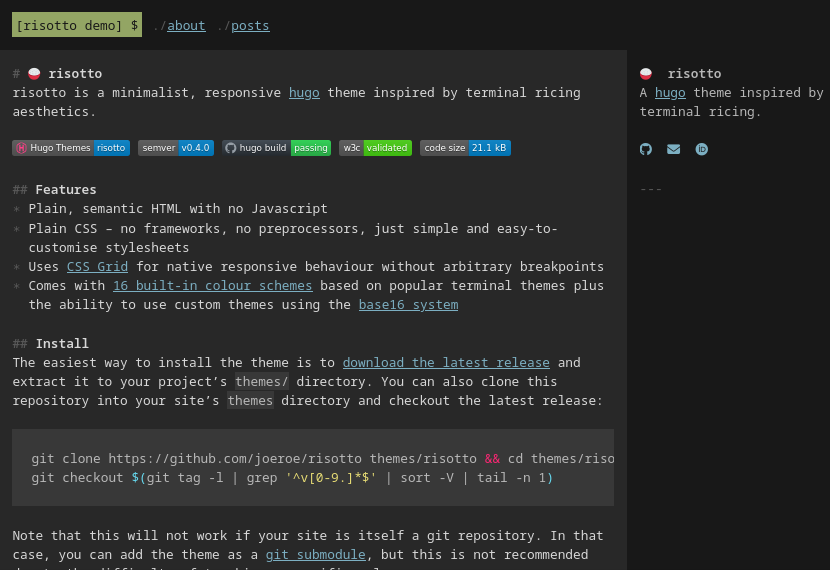Image resolution: width=830 pixels, height=570 pixels.
Task: Open the ORCID iD icon
Action: (701, 149)
